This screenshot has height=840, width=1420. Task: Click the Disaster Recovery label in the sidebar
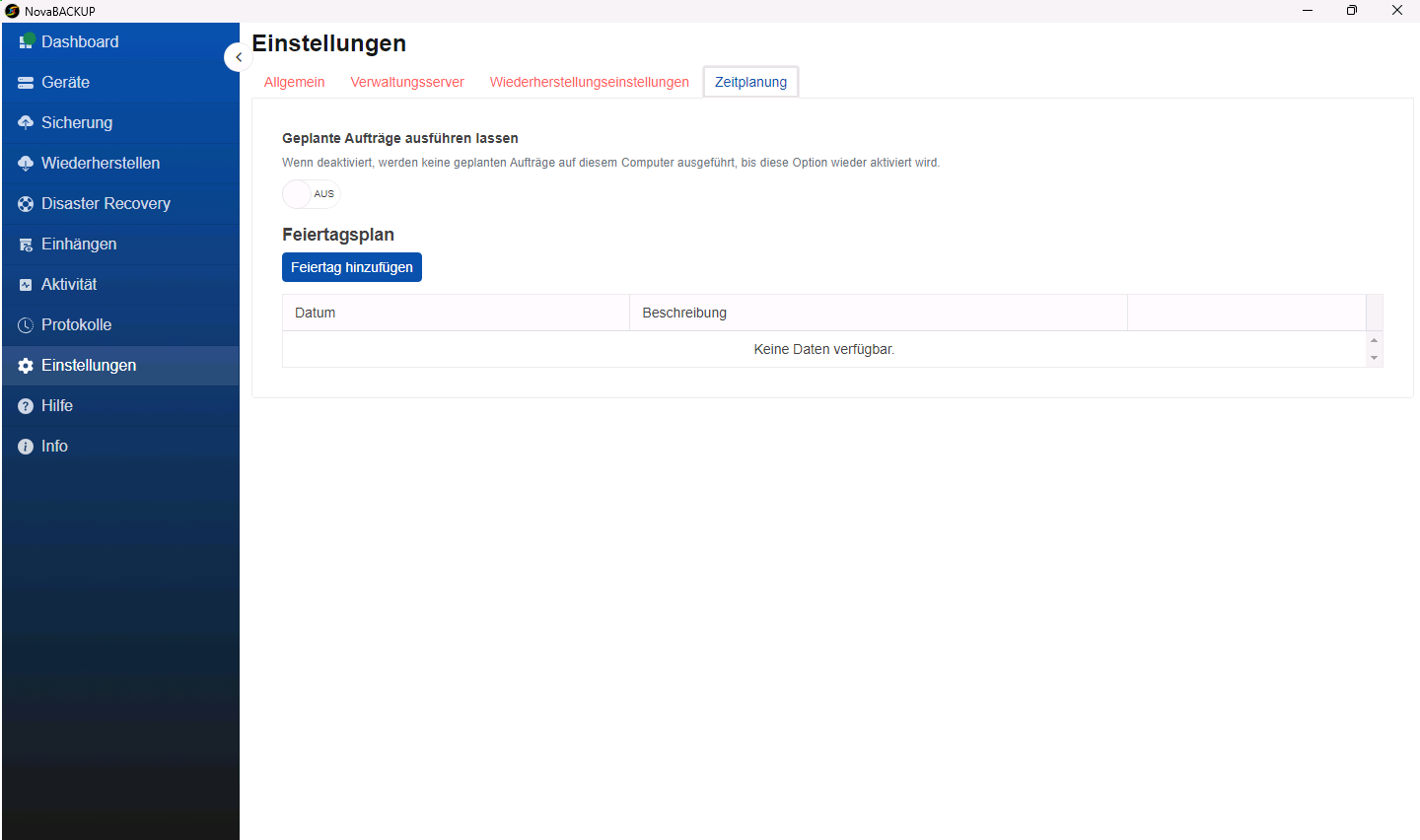106,203
